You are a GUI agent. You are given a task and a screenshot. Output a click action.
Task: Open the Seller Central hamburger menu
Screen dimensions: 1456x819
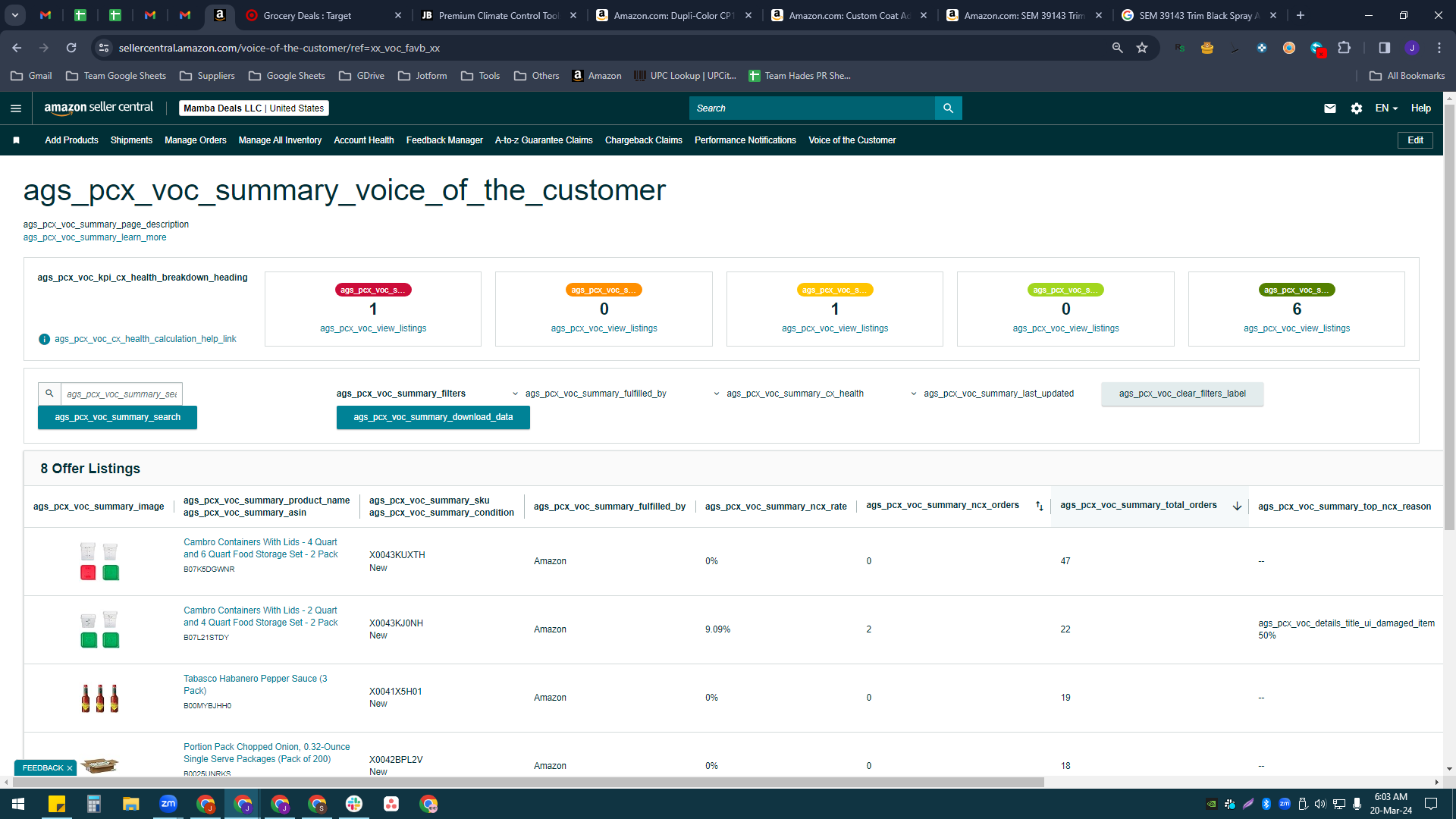pos(16,108)
